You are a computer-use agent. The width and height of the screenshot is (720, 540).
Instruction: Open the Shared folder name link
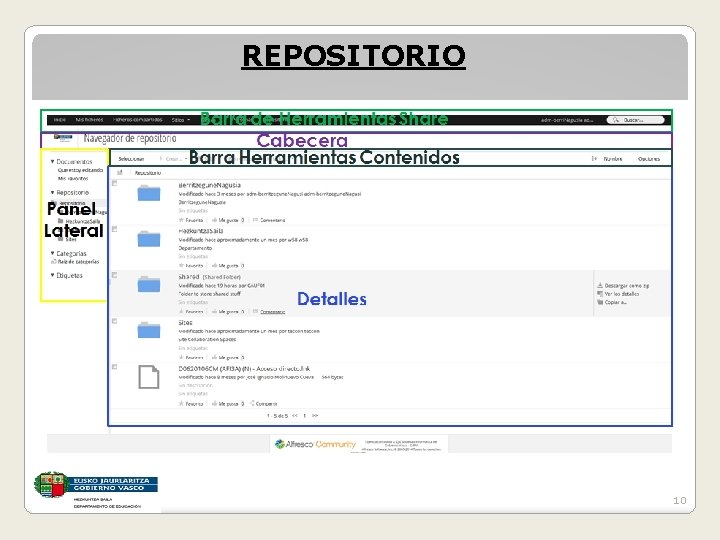coord(189,277)
